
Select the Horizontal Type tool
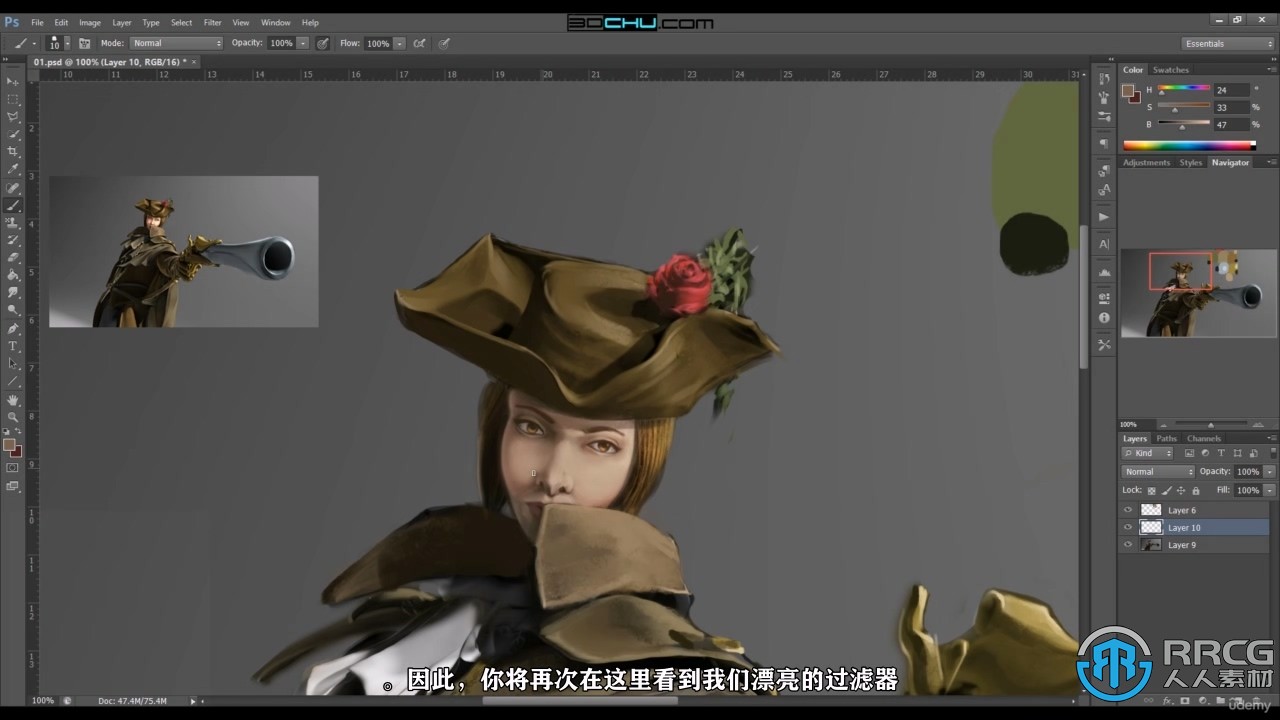(13, 346)
